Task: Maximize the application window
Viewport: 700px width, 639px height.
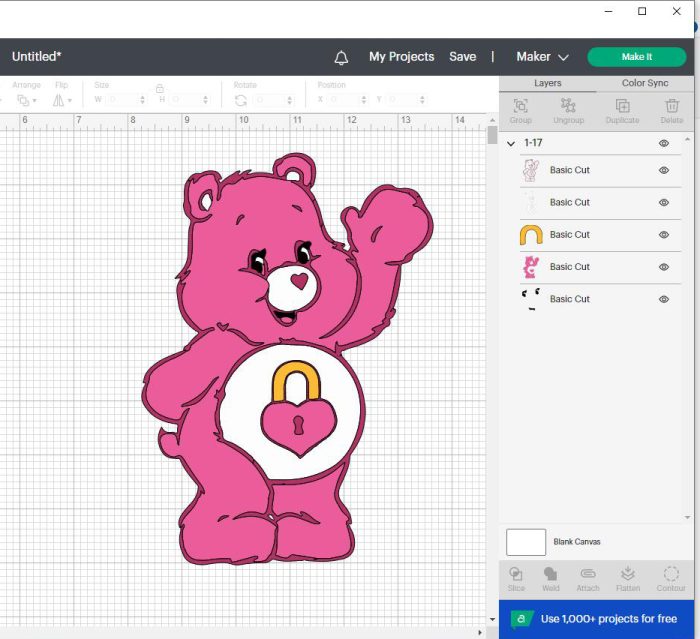Action: pos(642,11)
